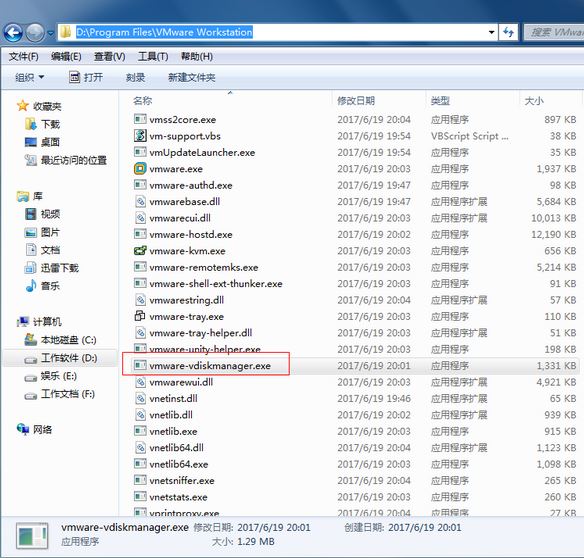This screenshot has height=558, width=584.
Task: Select the vmware-tray.exe icon
Action: (x=140, y=316)
